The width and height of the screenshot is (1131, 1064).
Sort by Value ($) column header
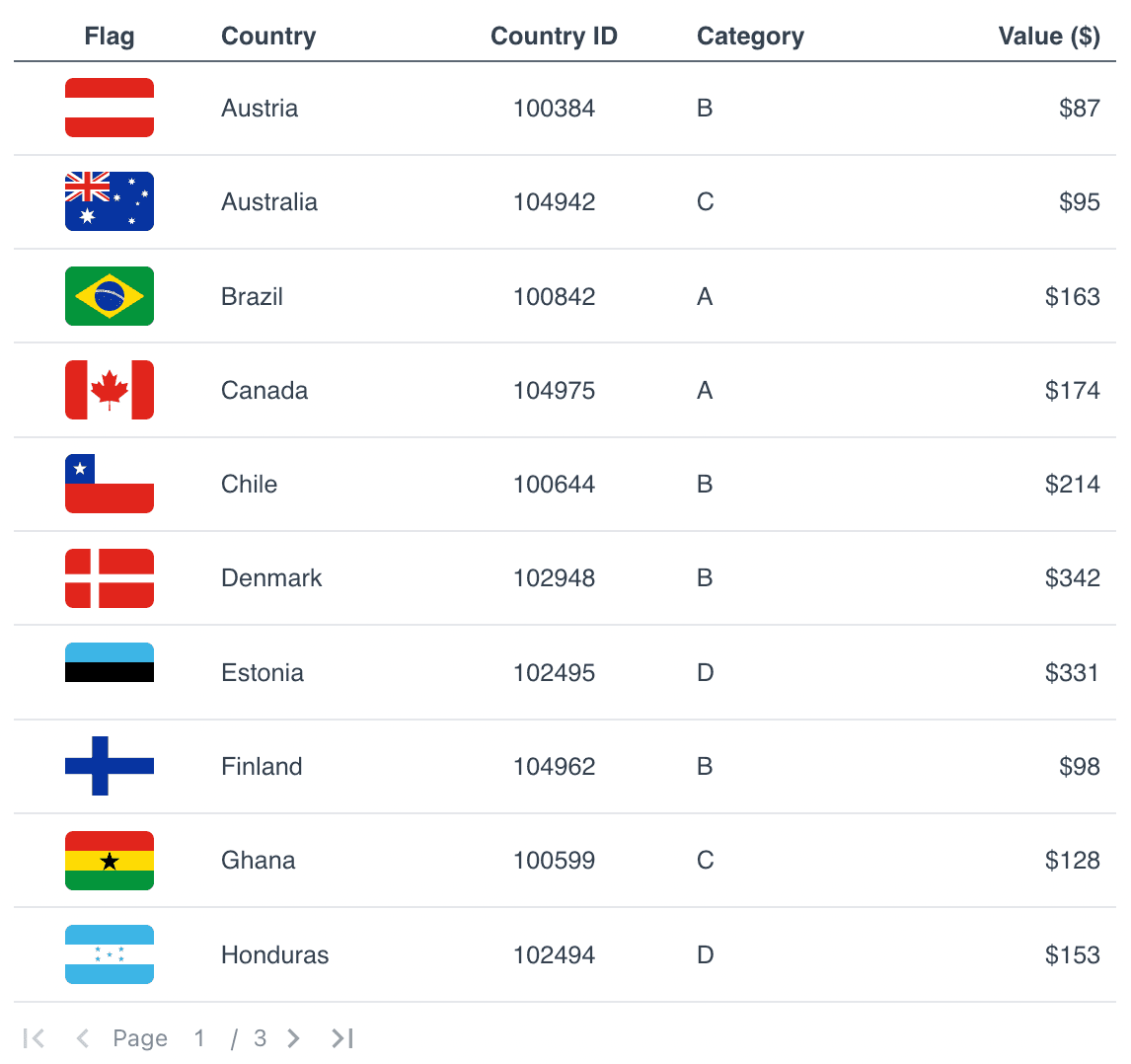(1048, 37)
